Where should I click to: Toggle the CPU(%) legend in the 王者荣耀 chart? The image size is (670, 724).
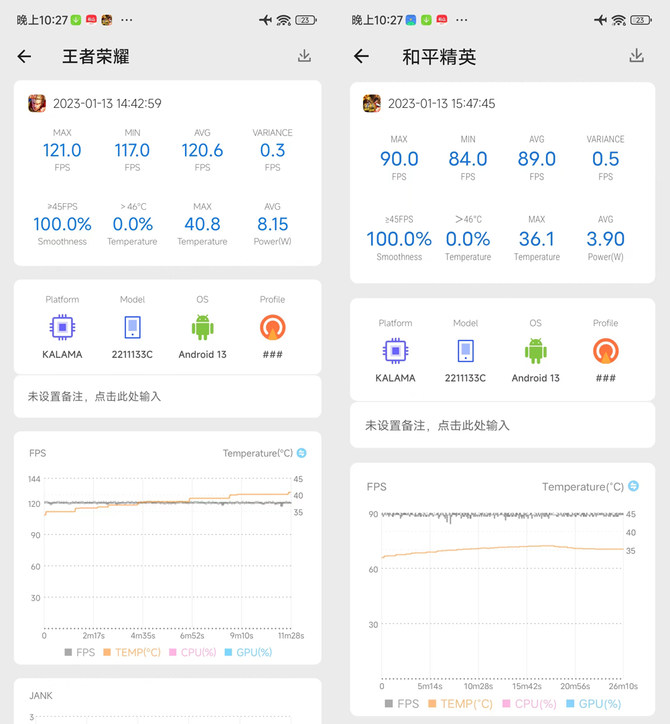point(193,652)
